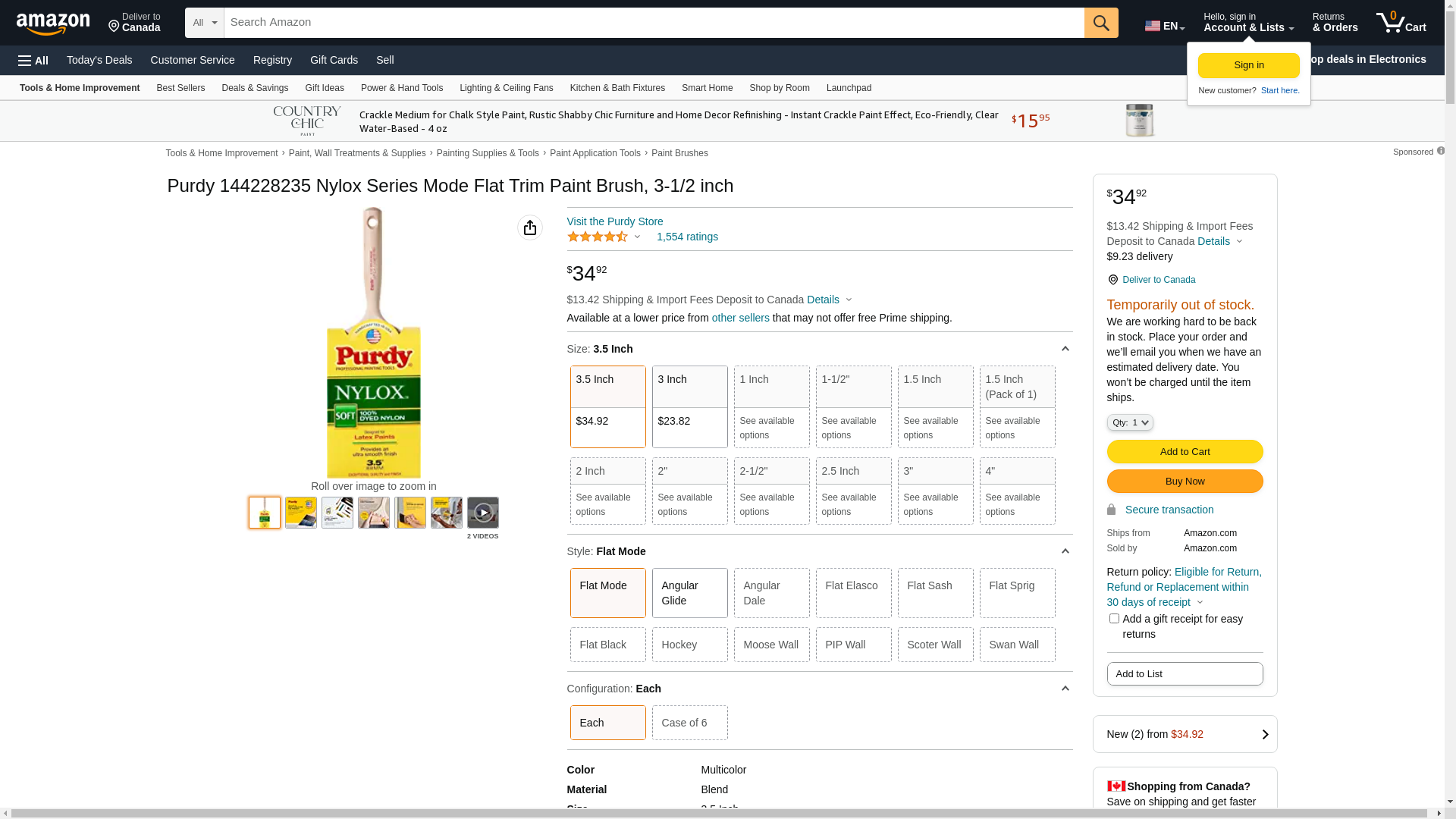Click into the Search Amazon field

pyautogui.click(x=652, y=23)
